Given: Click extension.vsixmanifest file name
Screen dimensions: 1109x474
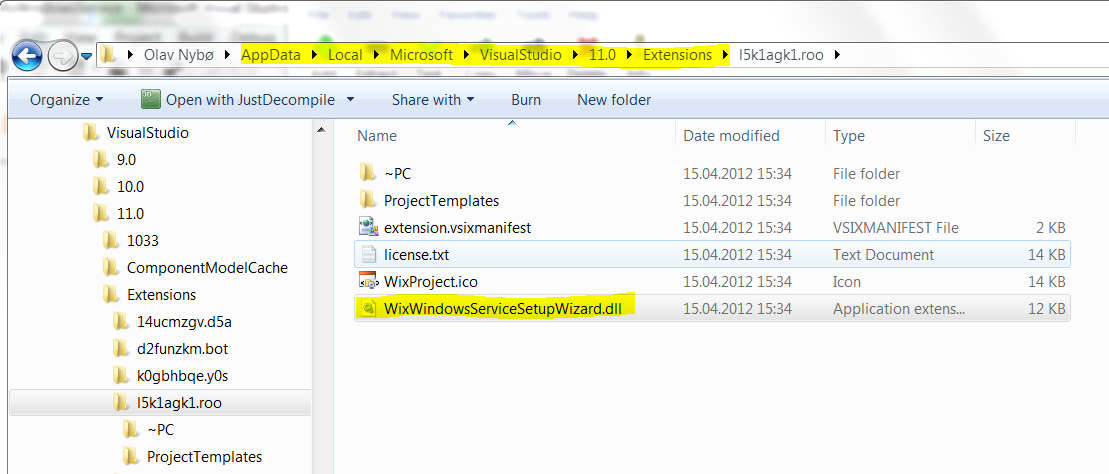Looking at the screenshot, I should (458, 228).
